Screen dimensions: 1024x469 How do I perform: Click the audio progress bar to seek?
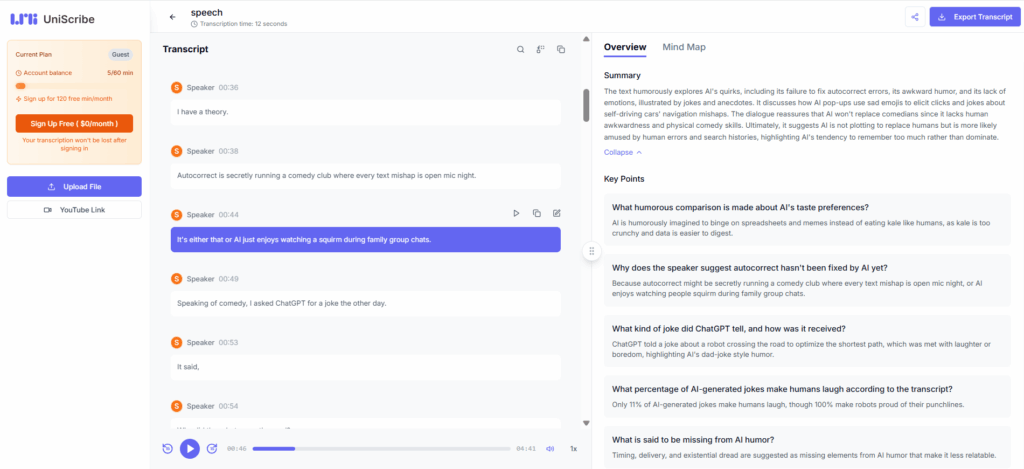380,449
